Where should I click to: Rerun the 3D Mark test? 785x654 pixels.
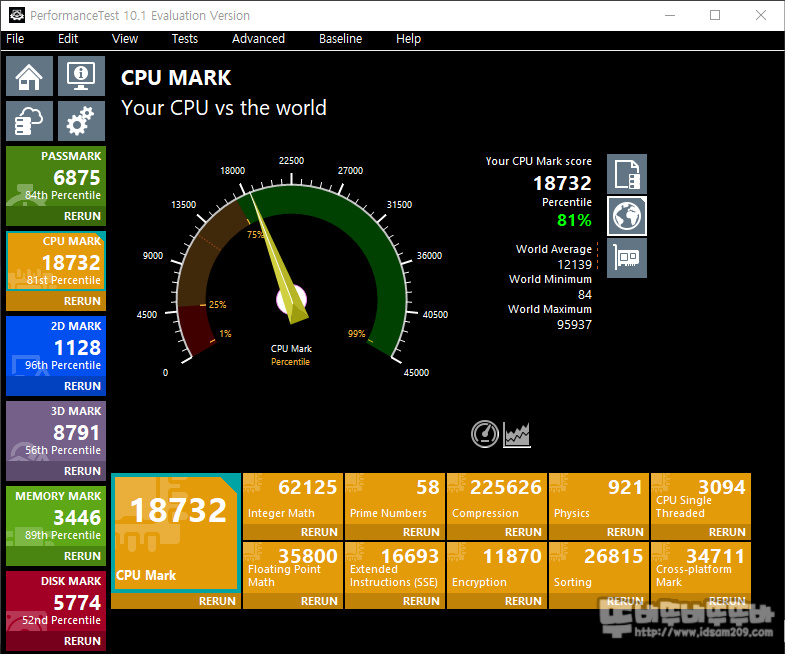click(82, 471)
